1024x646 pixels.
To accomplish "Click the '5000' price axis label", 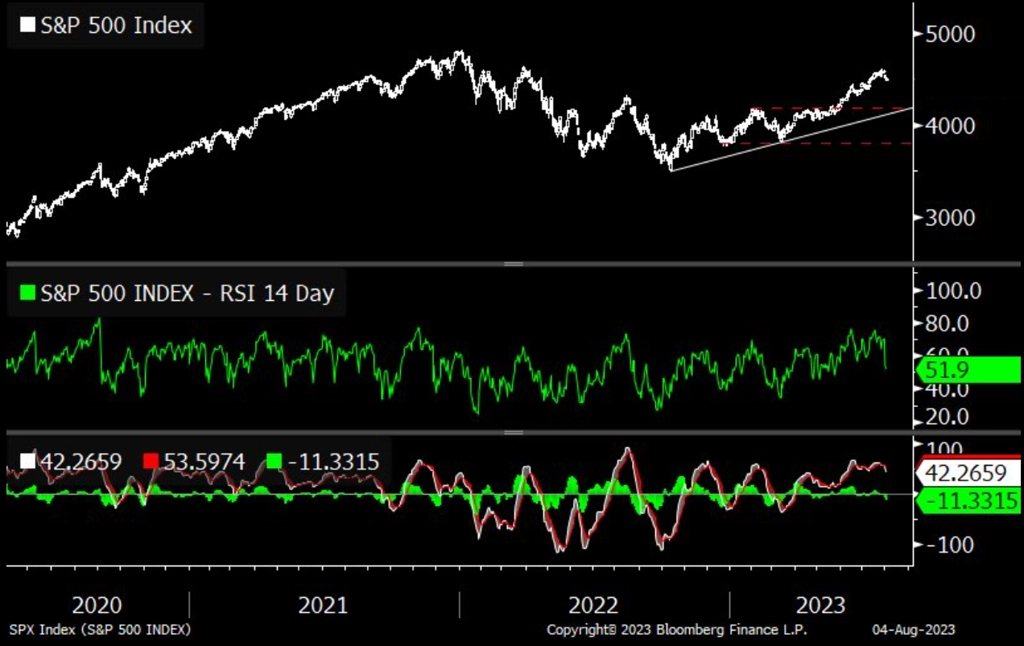I will pyautogui.click(x=950, y=33).
